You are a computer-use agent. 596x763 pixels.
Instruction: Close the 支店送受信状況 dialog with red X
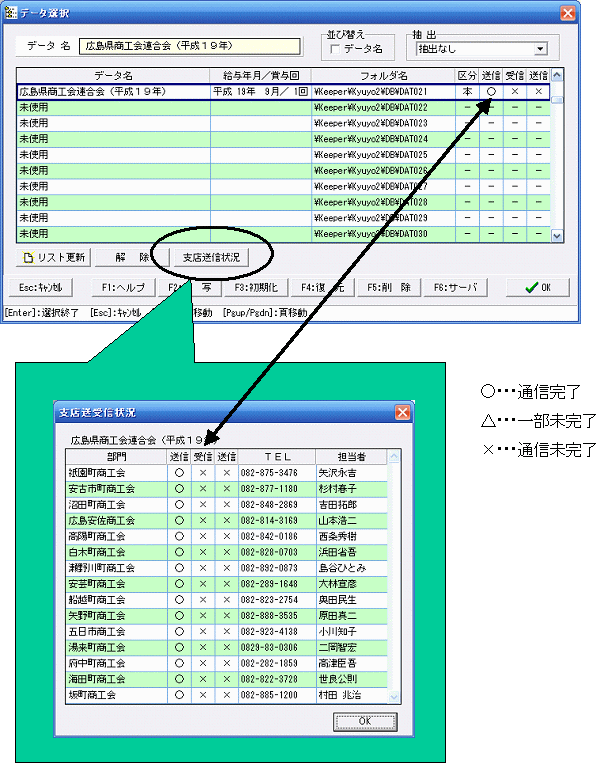[x=402, y=413]
